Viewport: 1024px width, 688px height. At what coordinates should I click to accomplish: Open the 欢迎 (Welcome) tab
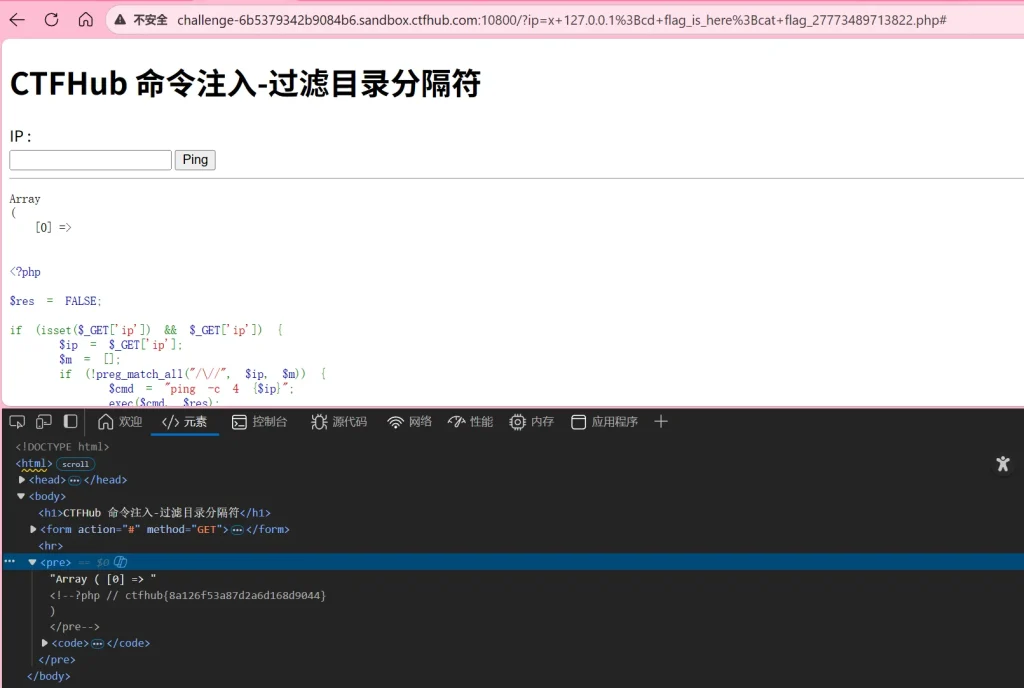pos(120,422)
